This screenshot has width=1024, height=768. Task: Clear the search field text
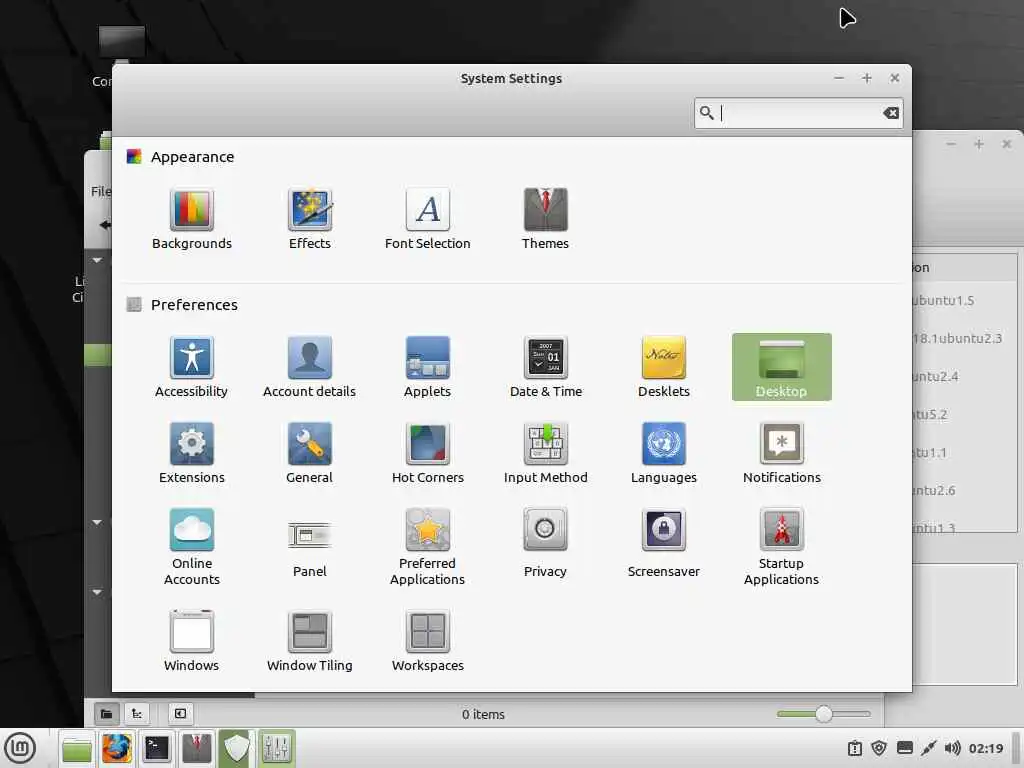(x=891, y=113)
